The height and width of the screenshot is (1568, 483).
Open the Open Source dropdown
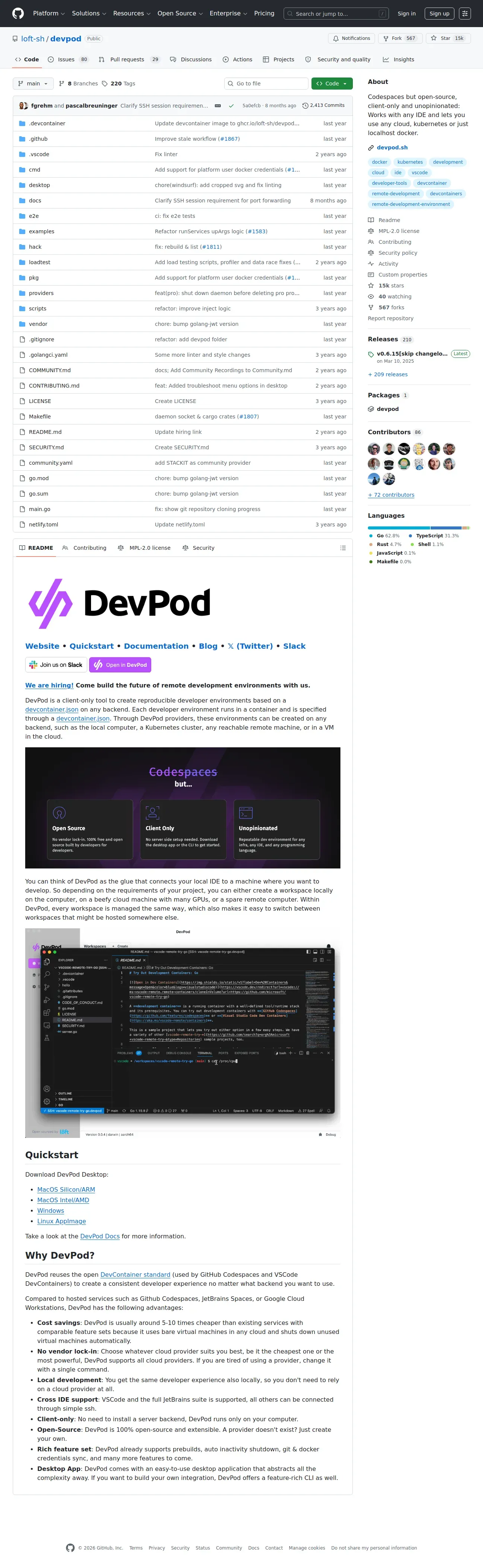(x=180, y=14)
